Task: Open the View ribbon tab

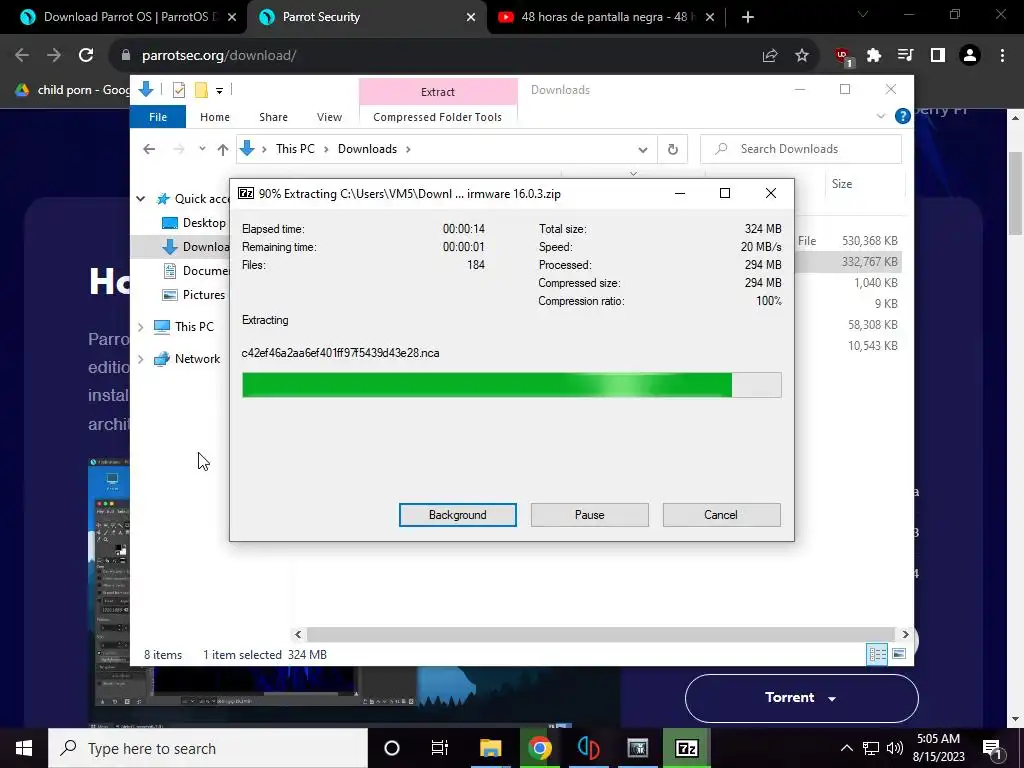Action: coord(329,117)
